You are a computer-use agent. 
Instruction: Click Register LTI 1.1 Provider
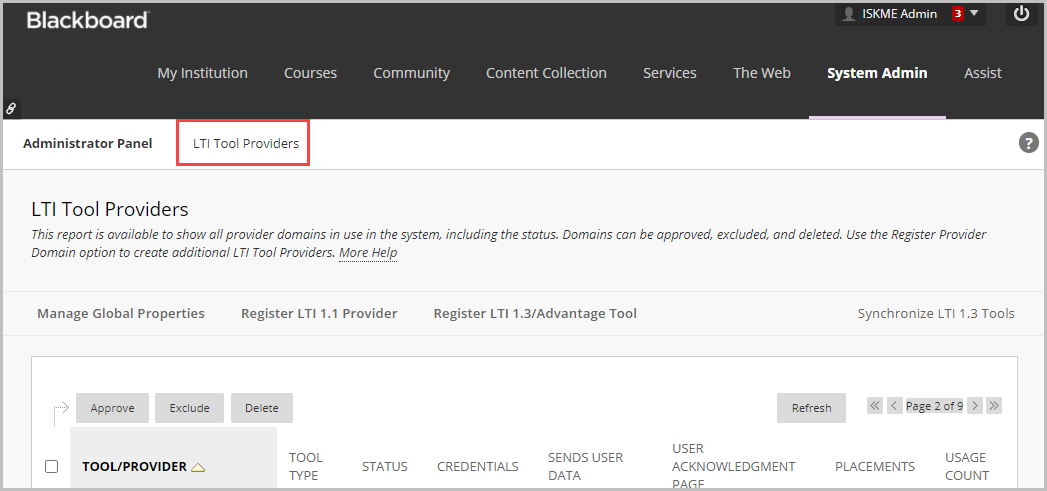(x=319, y=313)
